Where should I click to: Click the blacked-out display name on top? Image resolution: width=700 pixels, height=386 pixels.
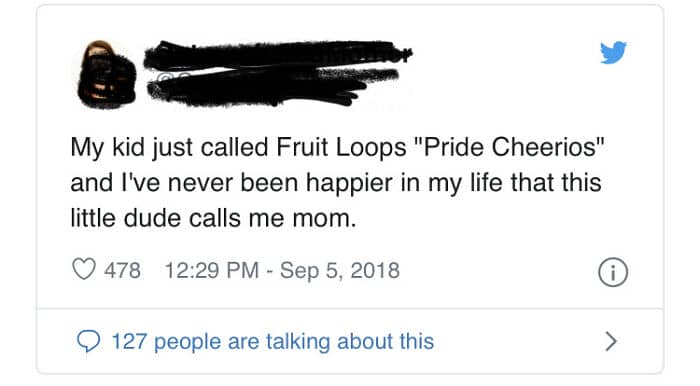[277, 55]
